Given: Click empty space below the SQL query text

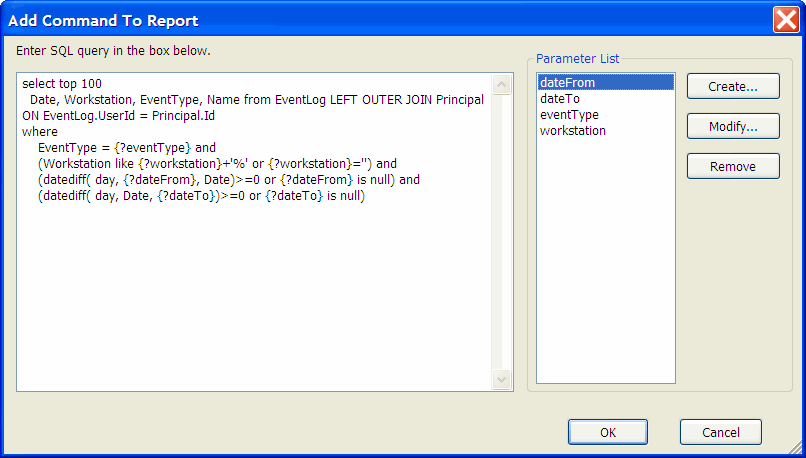Looking at the screenshot, I should (250, 300).
